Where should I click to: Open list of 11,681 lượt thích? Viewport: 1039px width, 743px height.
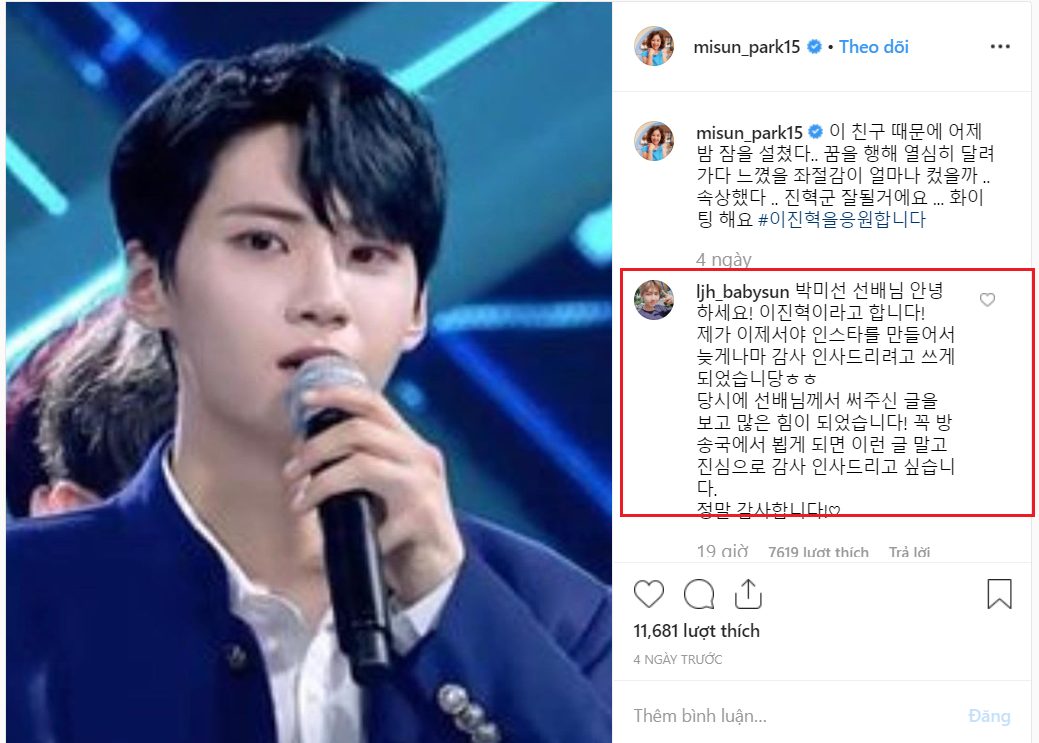click(x=696, y=631)
